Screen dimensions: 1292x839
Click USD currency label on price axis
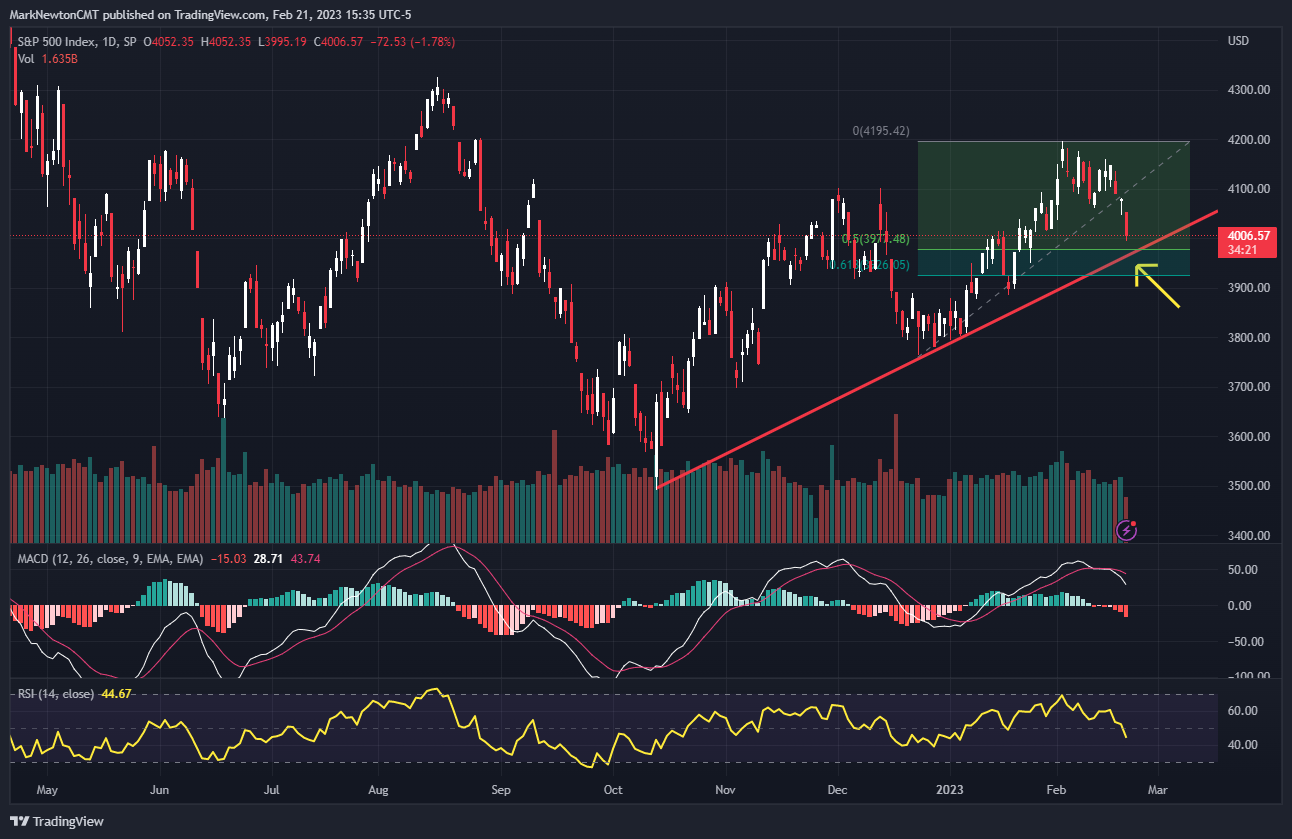click(1236, 41)
